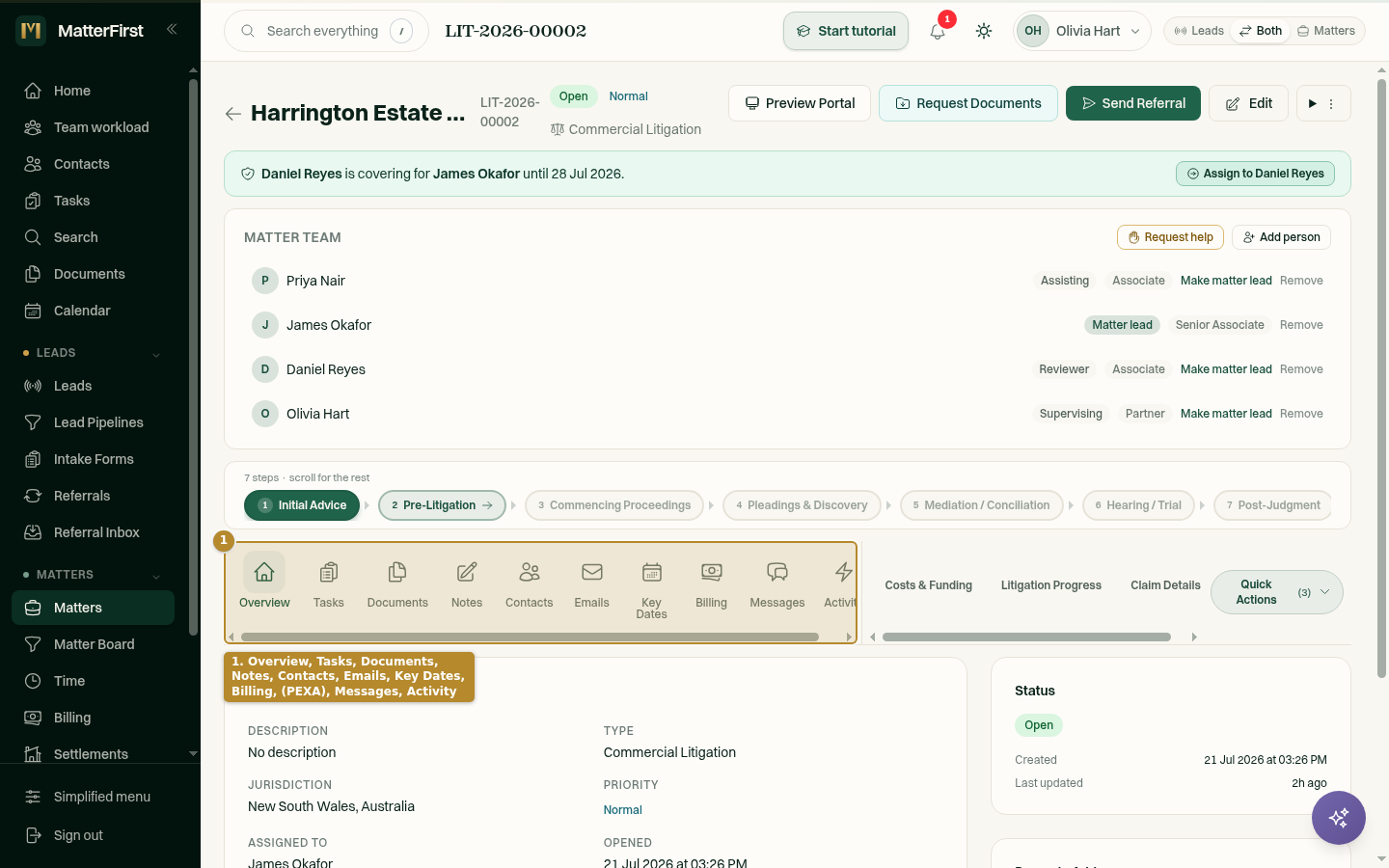Select the Commencing Proceedings step
1389x868 pixels.
pos(614,505)
